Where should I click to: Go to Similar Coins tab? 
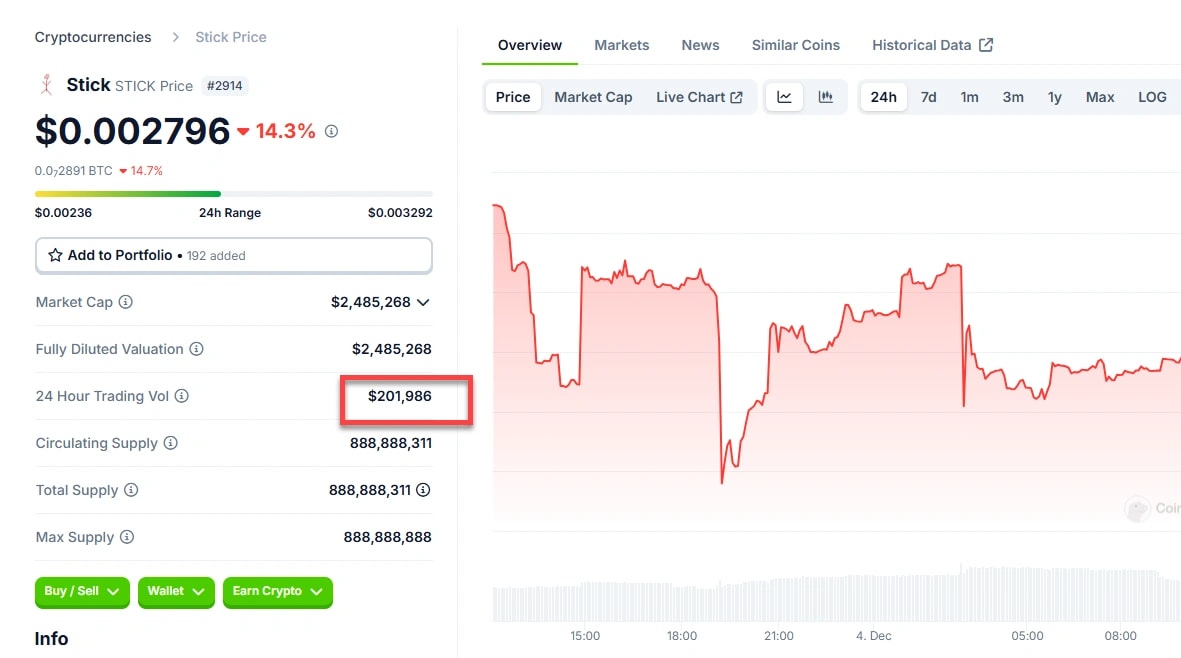click(796, 45)
